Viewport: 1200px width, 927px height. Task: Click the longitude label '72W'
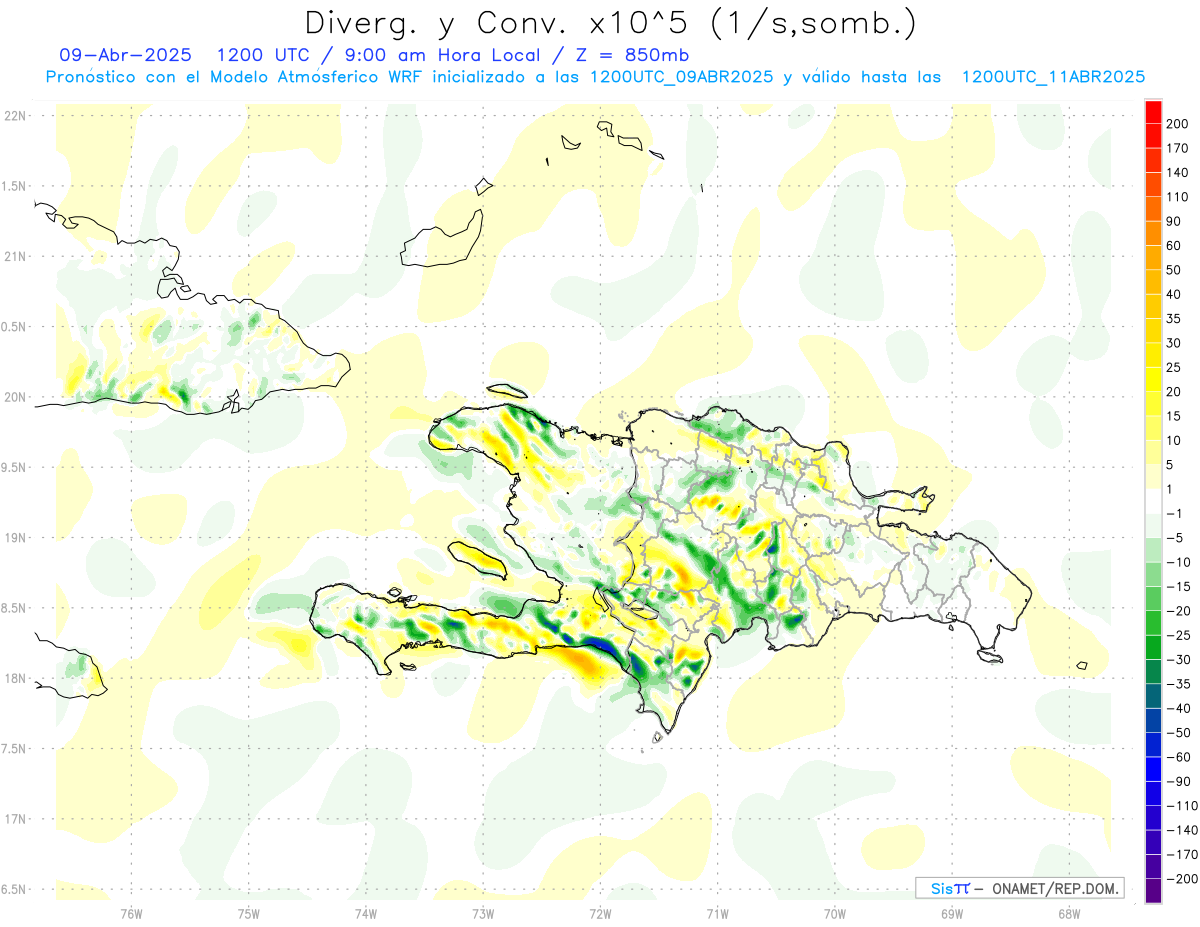coord(599,914)
